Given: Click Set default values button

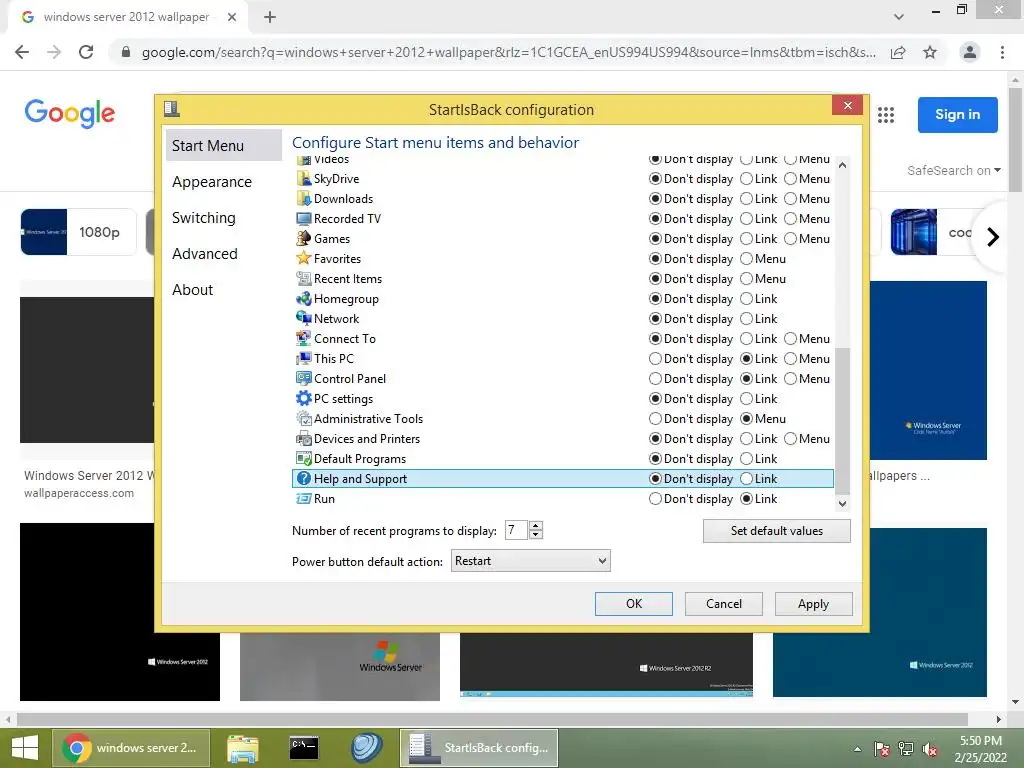Looking at the screenshot, I should pyautogui.click(x=776, y=531).
